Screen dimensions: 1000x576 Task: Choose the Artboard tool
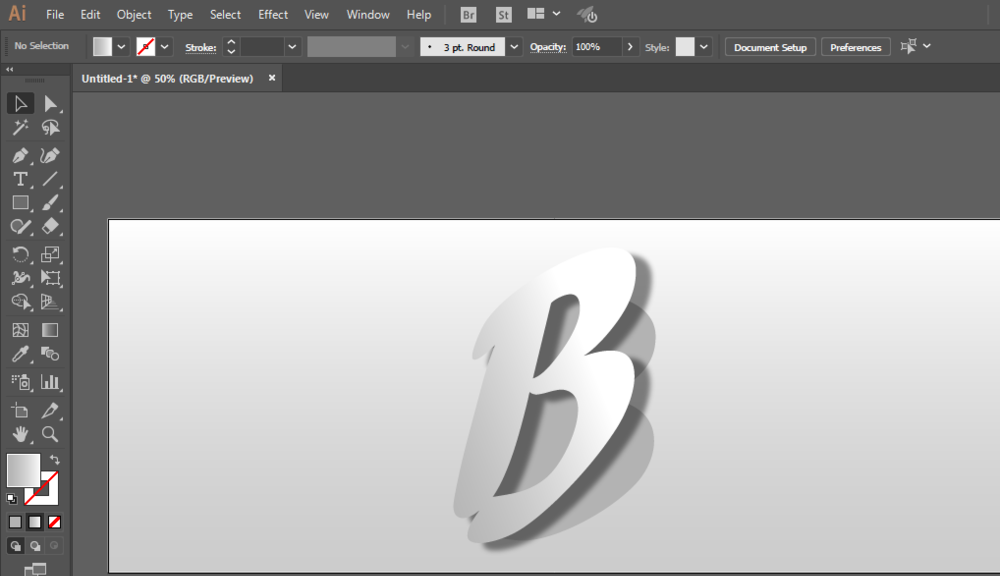20,410
